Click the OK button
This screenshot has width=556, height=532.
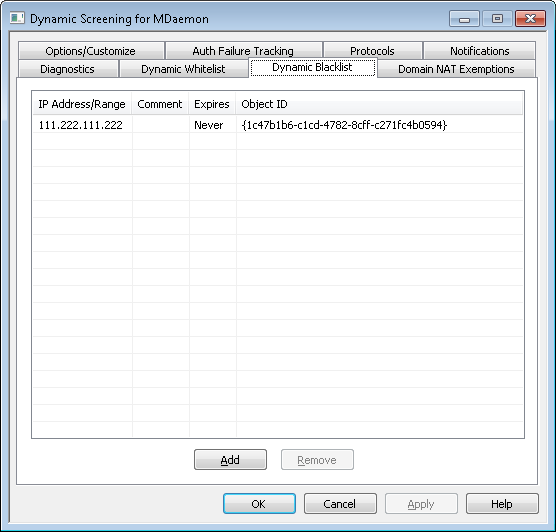(x=259, y=504)
